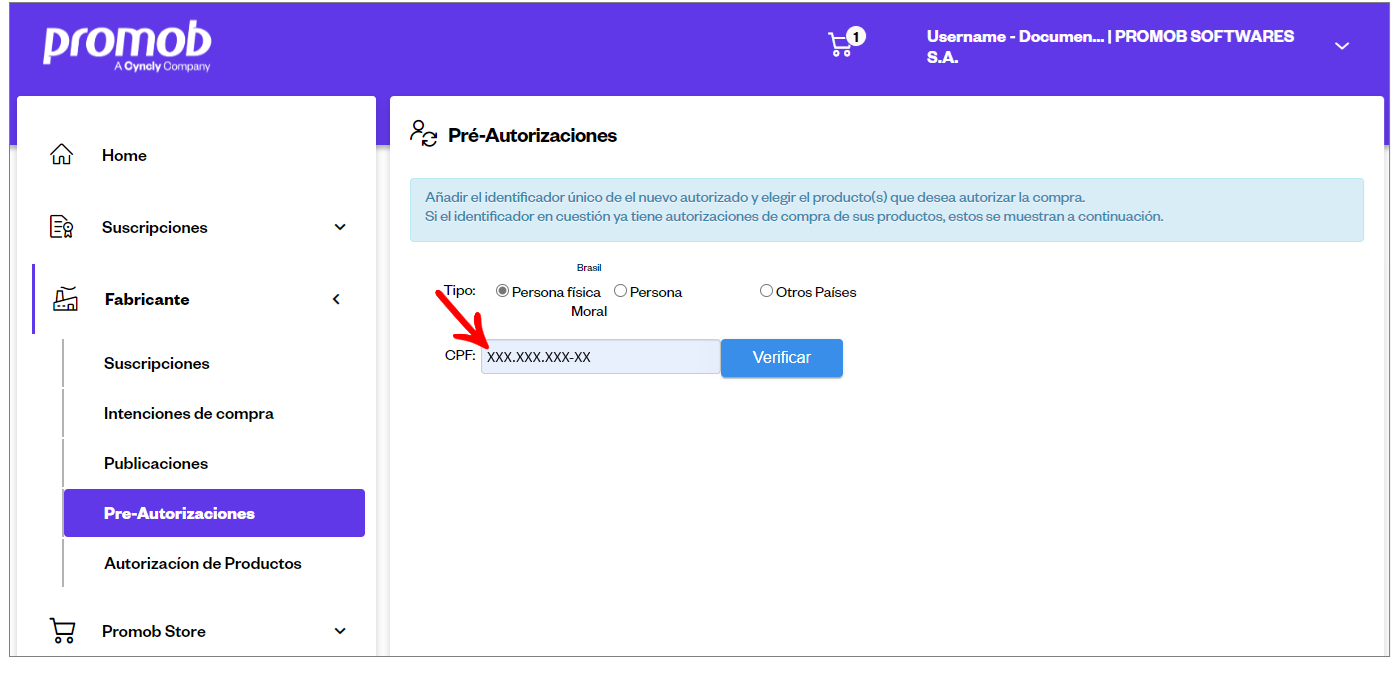Click the Brasil label above Tipo options
This screenshot has width=1400, height=674.
tap(589, 268)
